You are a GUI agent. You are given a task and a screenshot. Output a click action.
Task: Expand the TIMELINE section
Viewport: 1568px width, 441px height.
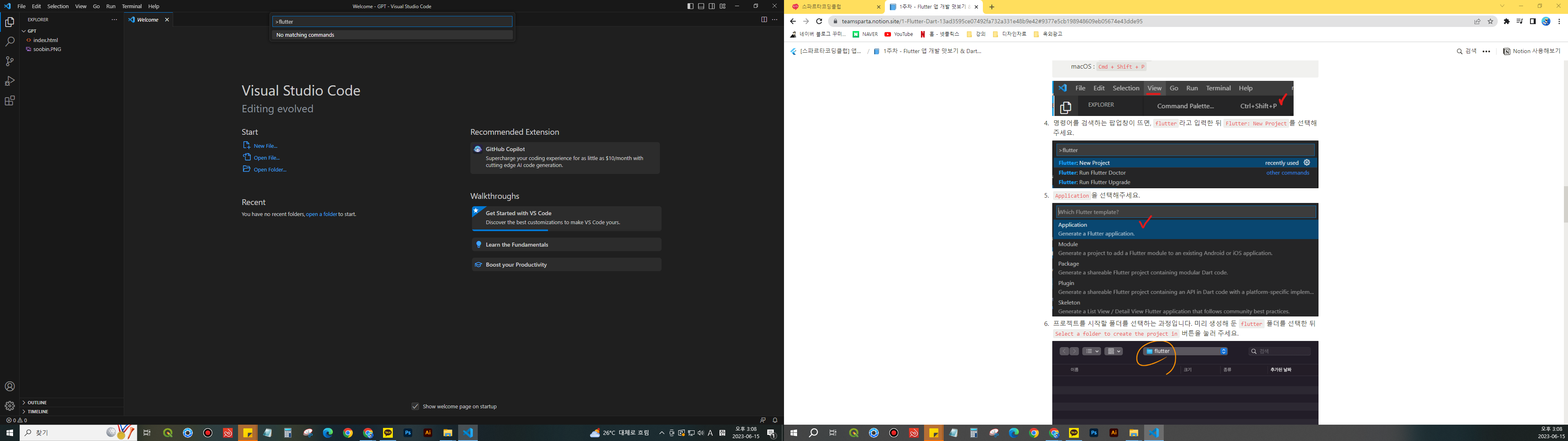point(72,412)
